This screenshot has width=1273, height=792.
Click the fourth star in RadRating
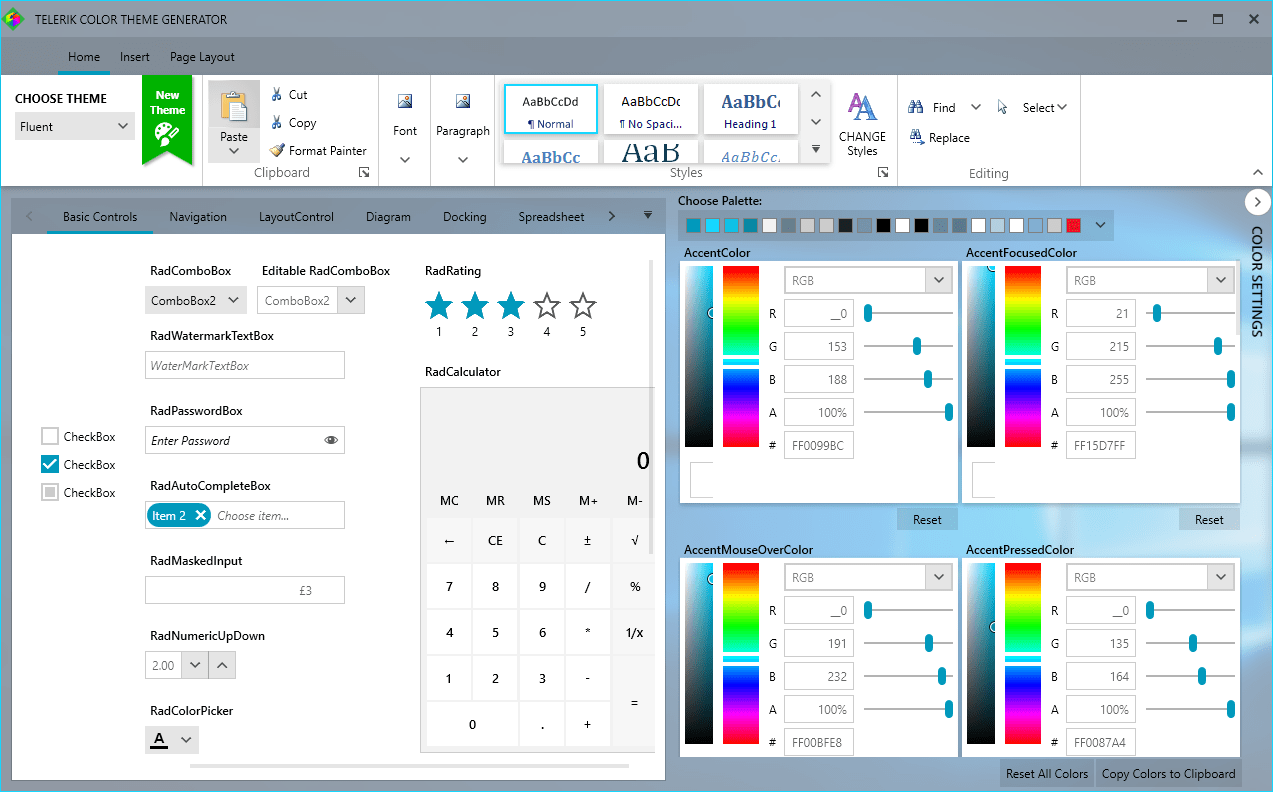click(547, 306)
